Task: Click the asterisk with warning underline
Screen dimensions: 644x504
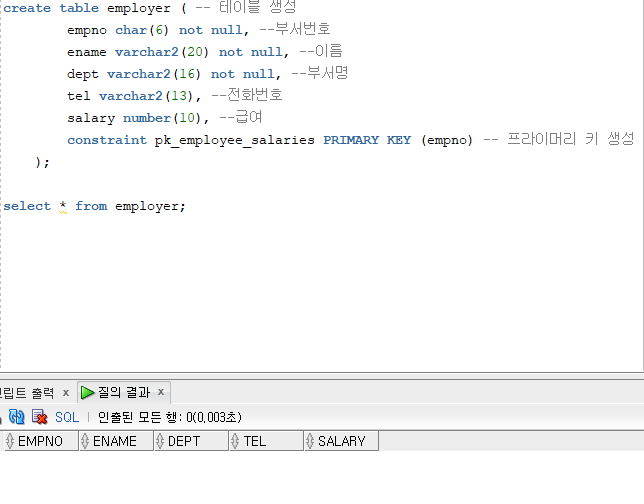Action: click(x=63, y=206)
